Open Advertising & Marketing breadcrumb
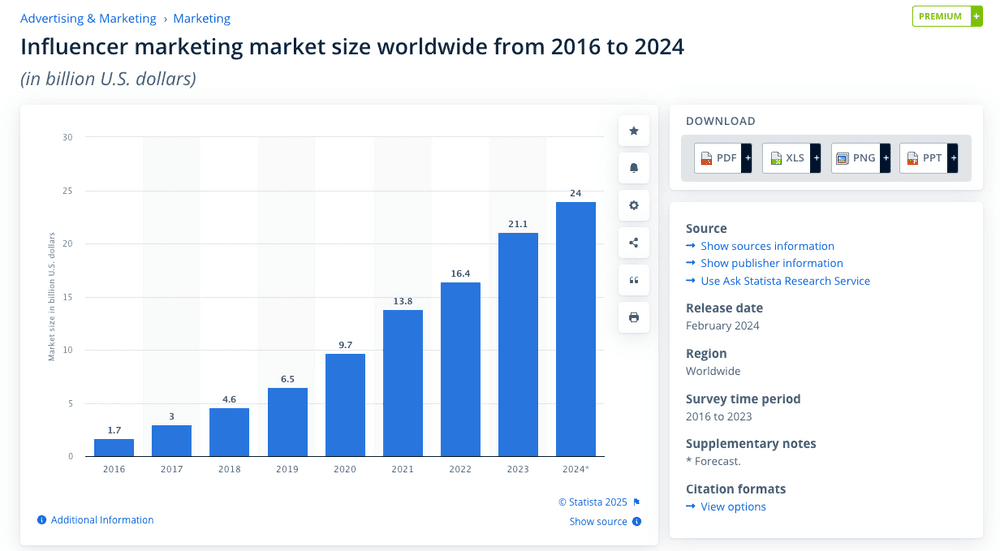The width and height of the screenshot is (1000, 551). [88, 18]
